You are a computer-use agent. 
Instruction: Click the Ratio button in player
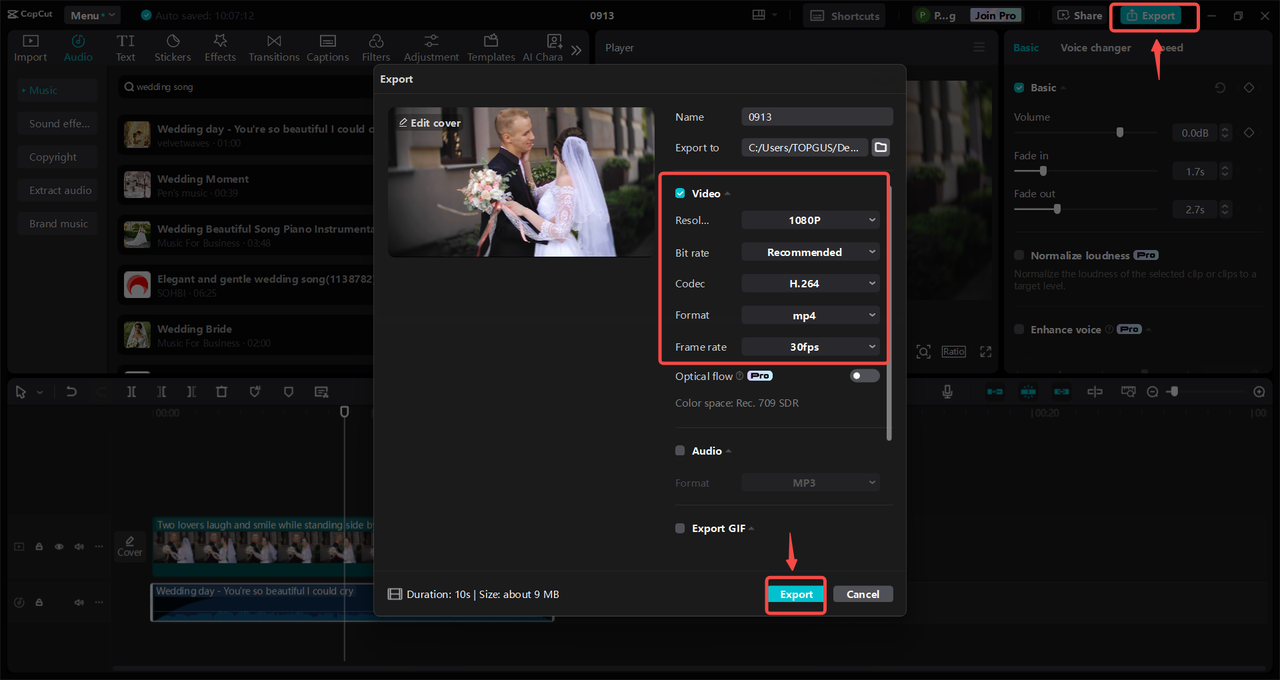pyautogui.click(x=953, y=352)
